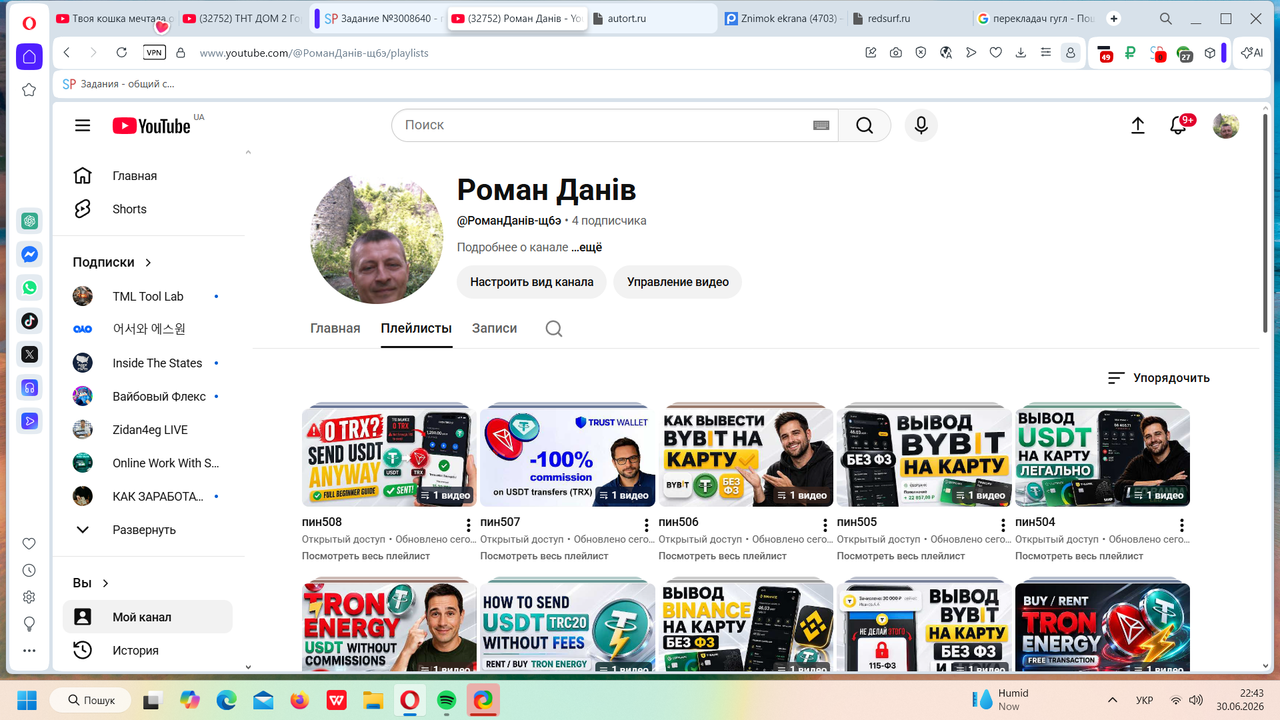
Task: Reload the page
Action: pyautogui.click(x=121, y=52)
